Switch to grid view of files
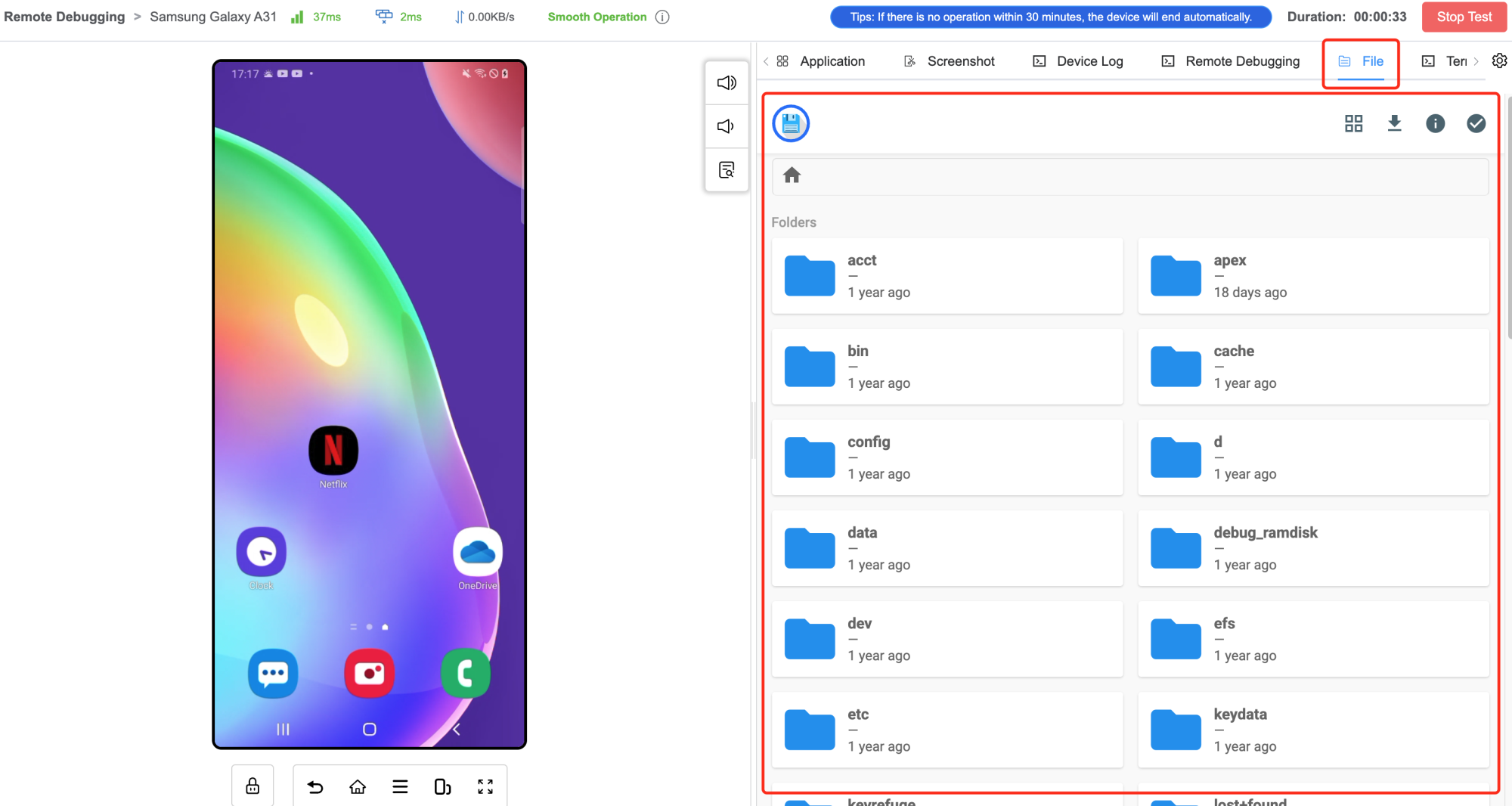 tap(1353, 123)
